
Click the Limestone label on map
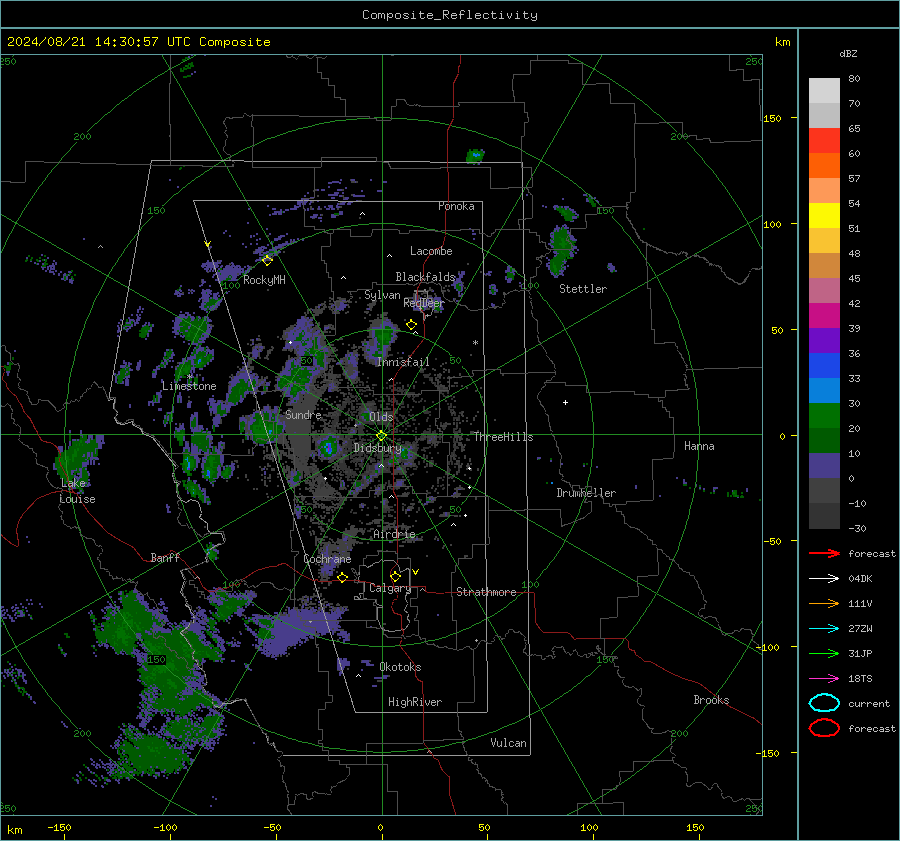(189, 386)
